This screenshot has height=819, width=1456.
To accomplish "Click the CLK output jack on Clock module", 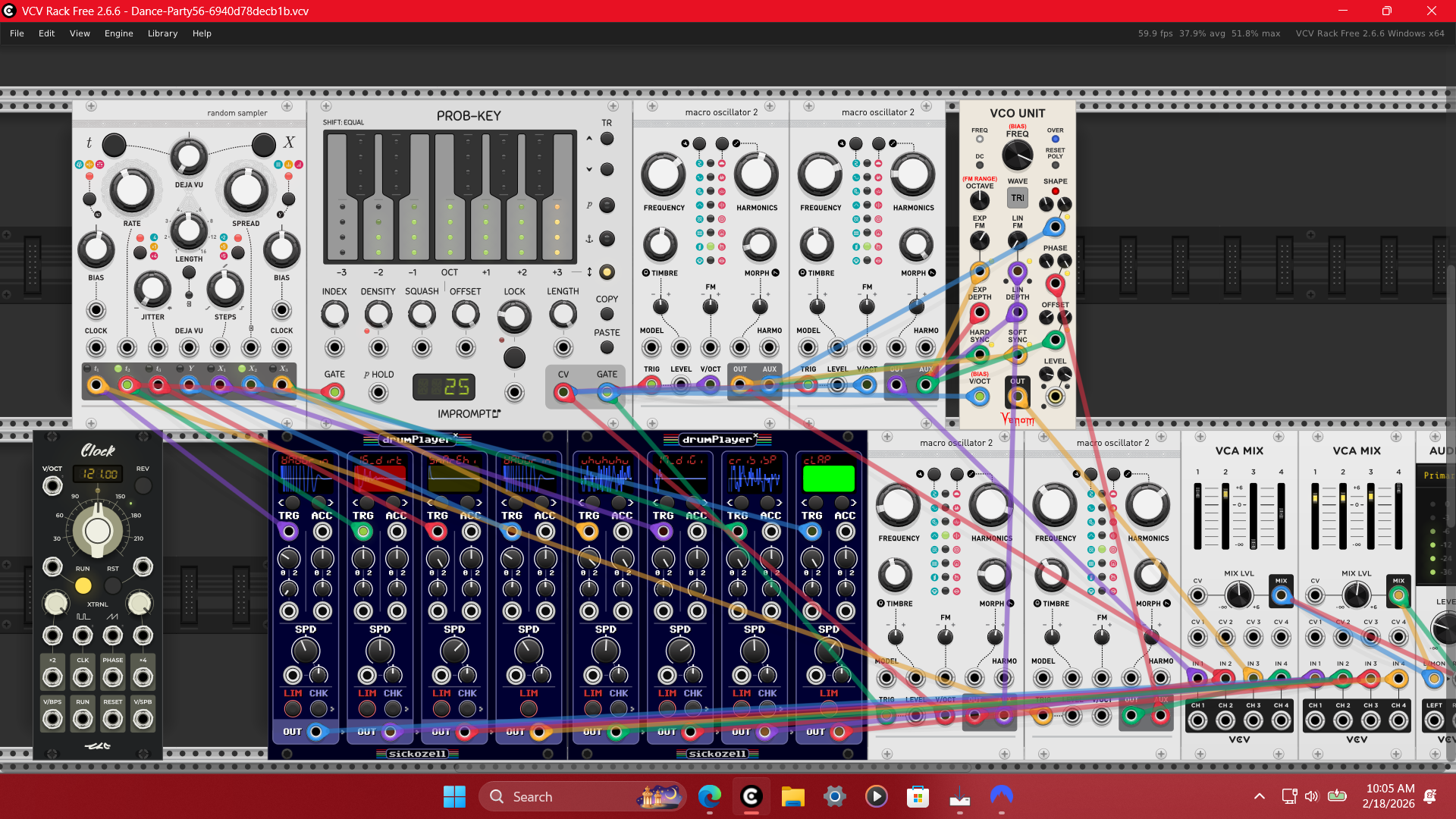I will click(x=83, y=676).
